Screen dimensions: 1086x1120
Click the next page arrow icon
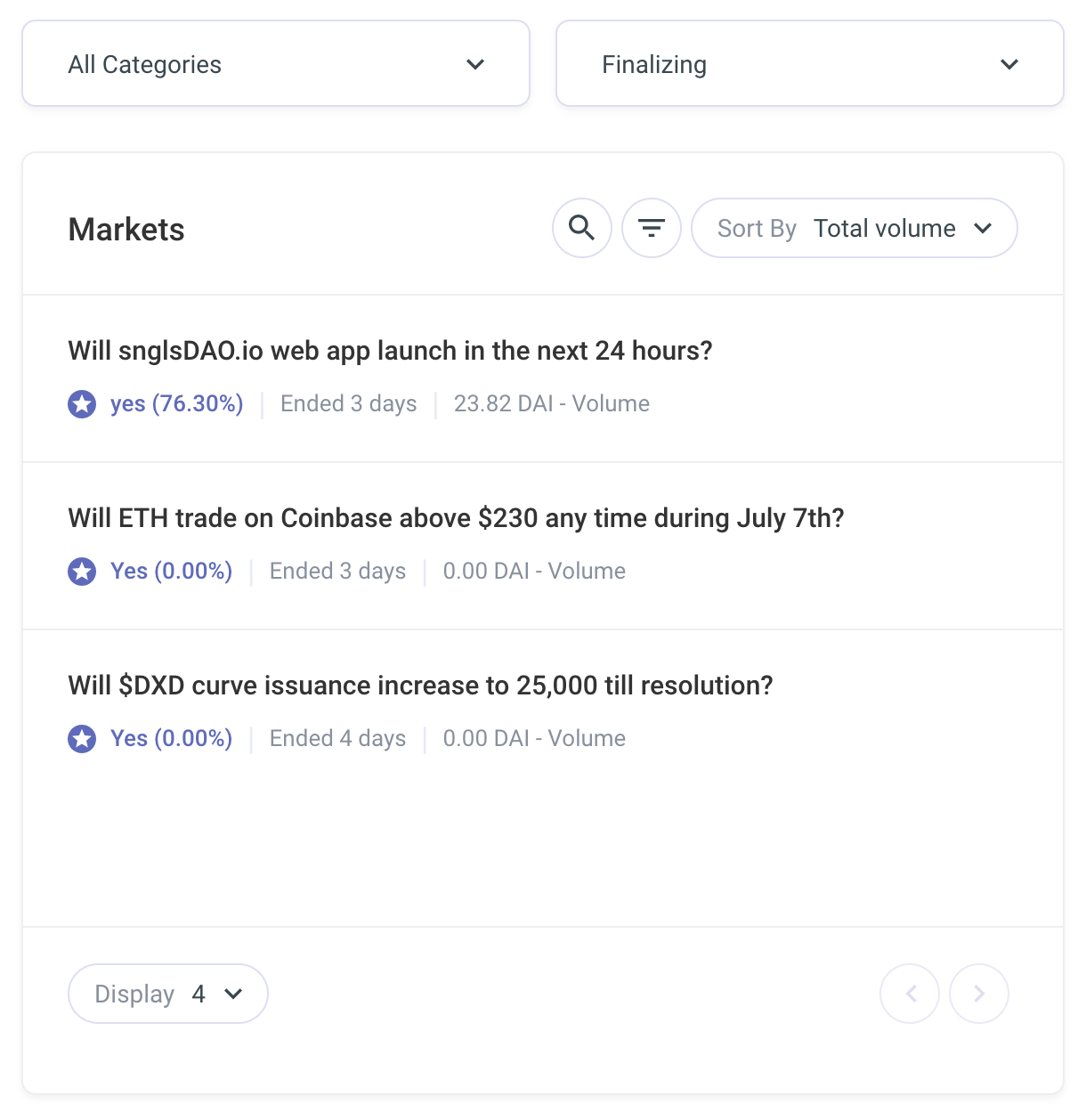979,994
